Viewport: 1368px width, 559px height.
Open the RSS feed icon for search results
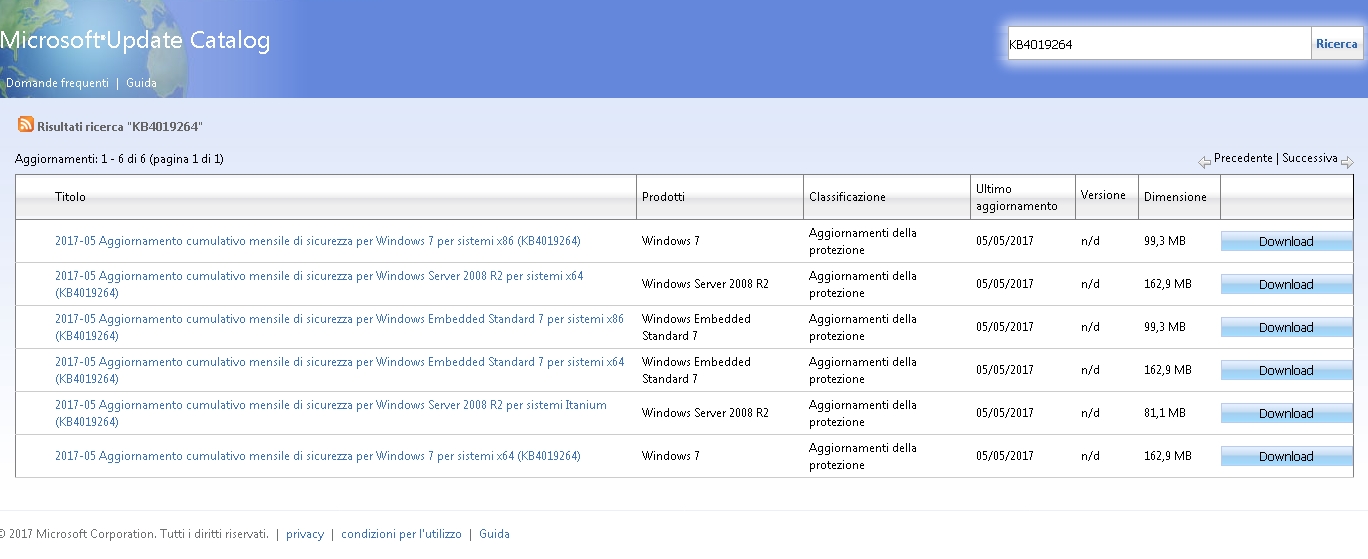pyautogui.click(x=26, y=125)
